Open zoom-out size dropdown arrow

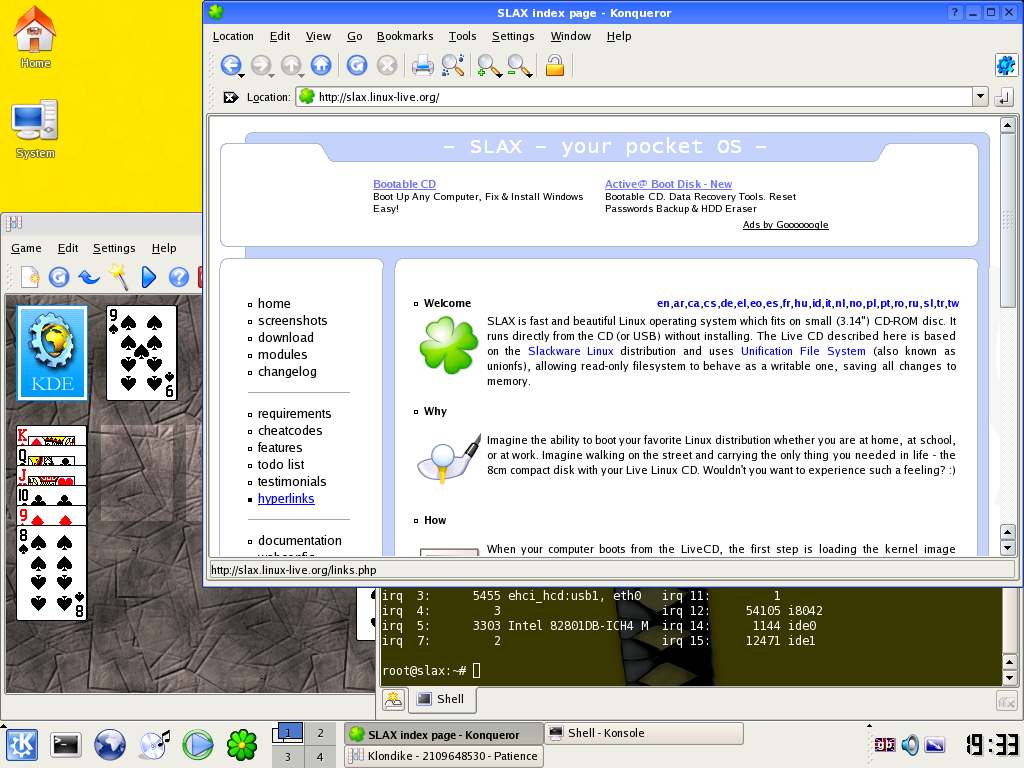tap(529, 75)
